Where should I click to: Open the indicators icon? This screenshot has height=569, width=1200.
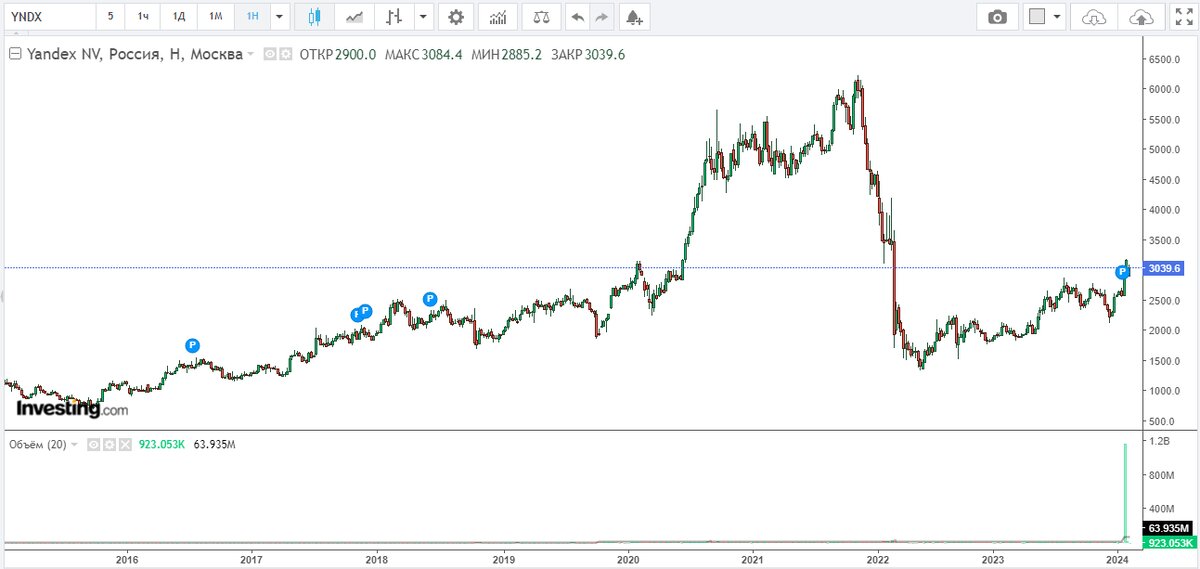pyautogui.click(x=499, y=17)
